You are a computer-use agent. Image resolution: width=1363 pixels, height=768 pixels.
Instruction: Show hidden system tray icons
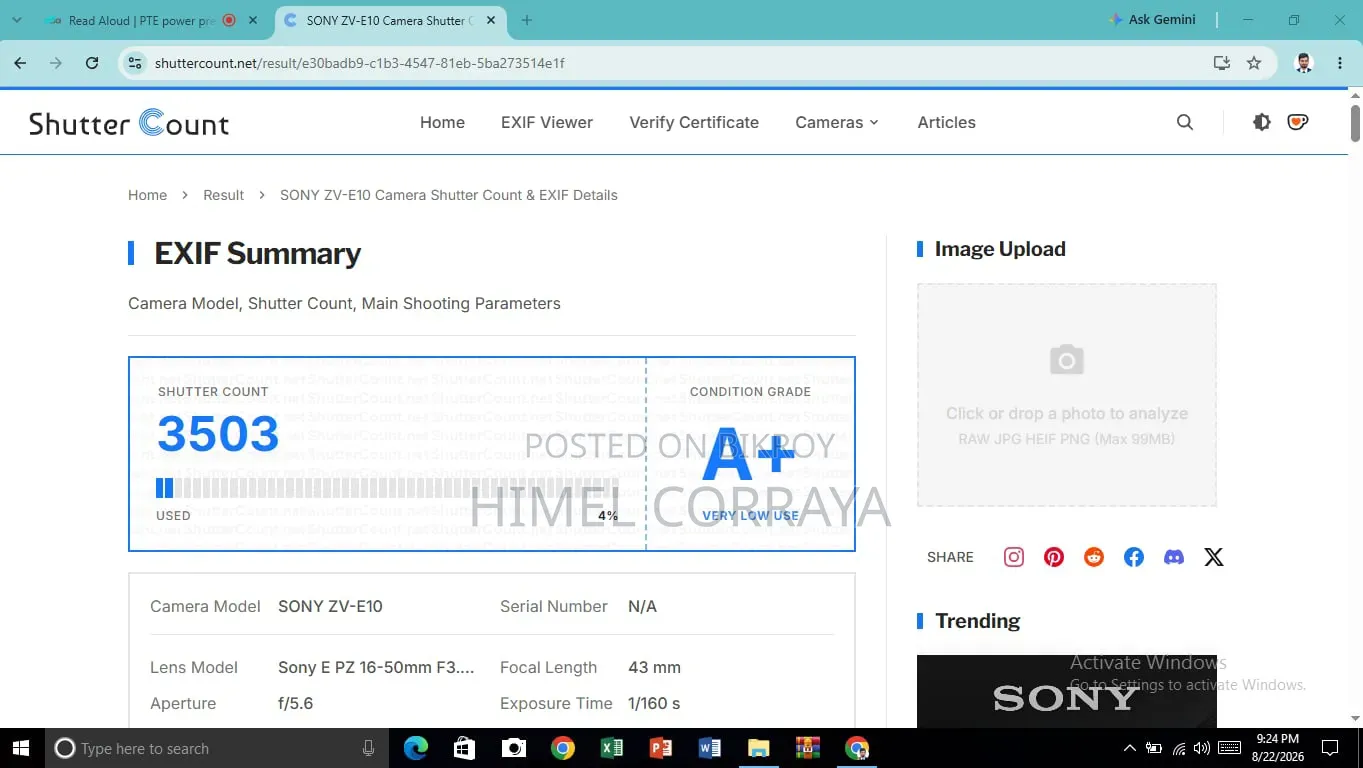pos(1130,748)
